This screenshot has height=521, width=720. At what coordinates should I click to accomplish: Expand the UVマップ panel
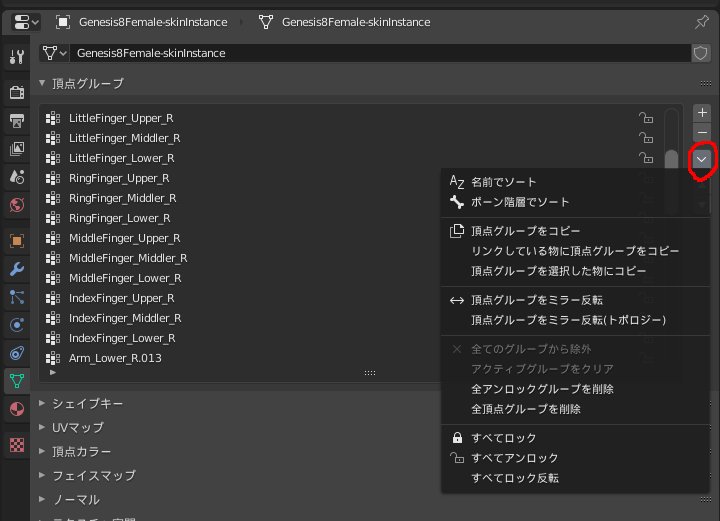tap(42, 427)
